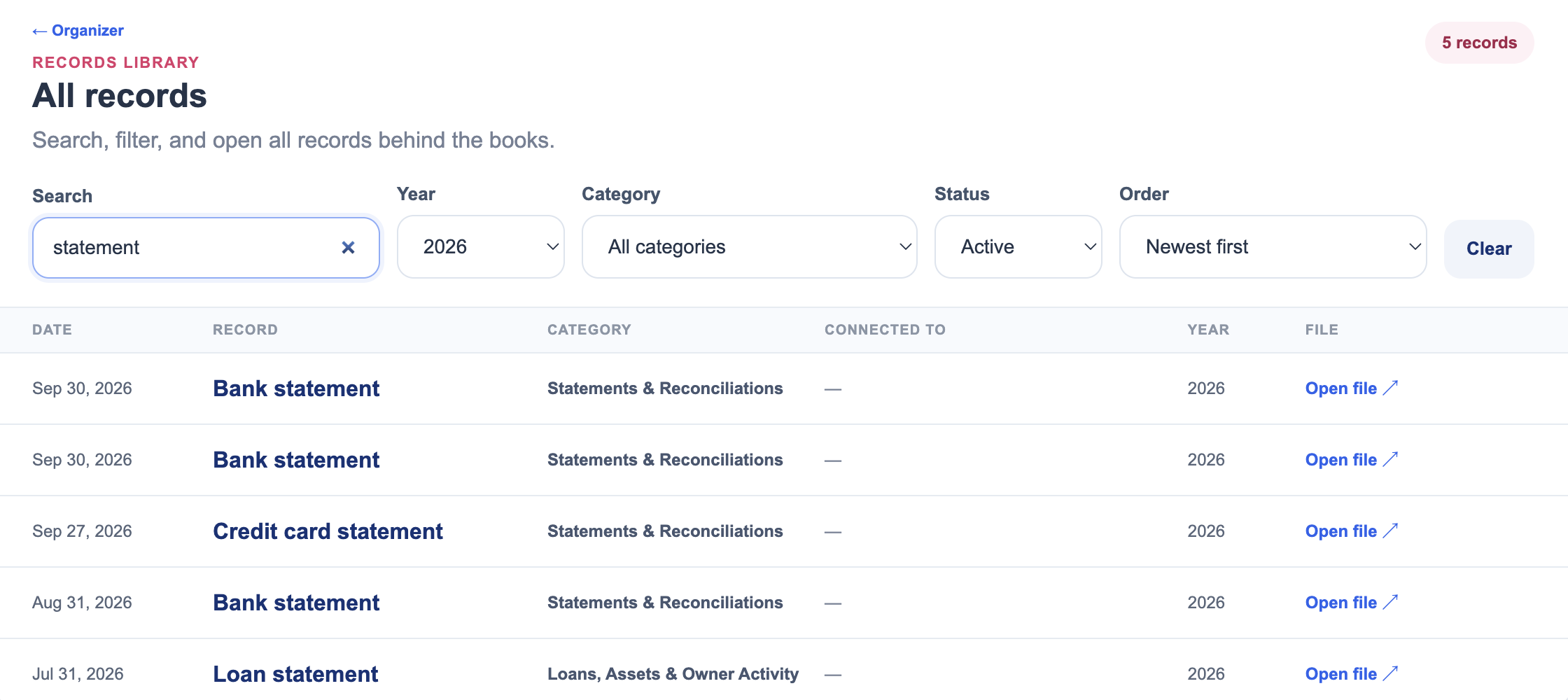Screen dimensions: 1568x700
Task: Click the CONNECTED TO column header
Action: pos(885,330)
